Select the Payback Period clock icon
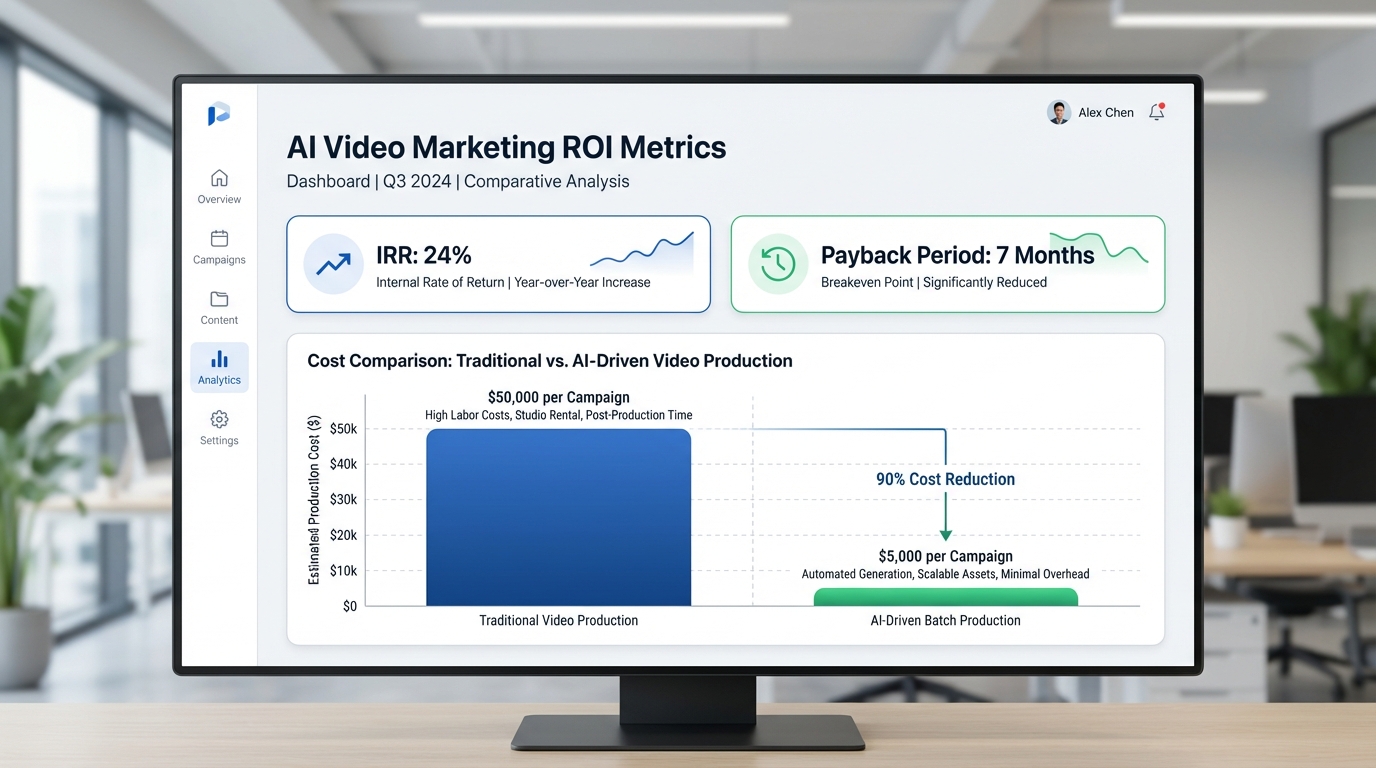This screenshot has height=768, width=1376. 778,263
